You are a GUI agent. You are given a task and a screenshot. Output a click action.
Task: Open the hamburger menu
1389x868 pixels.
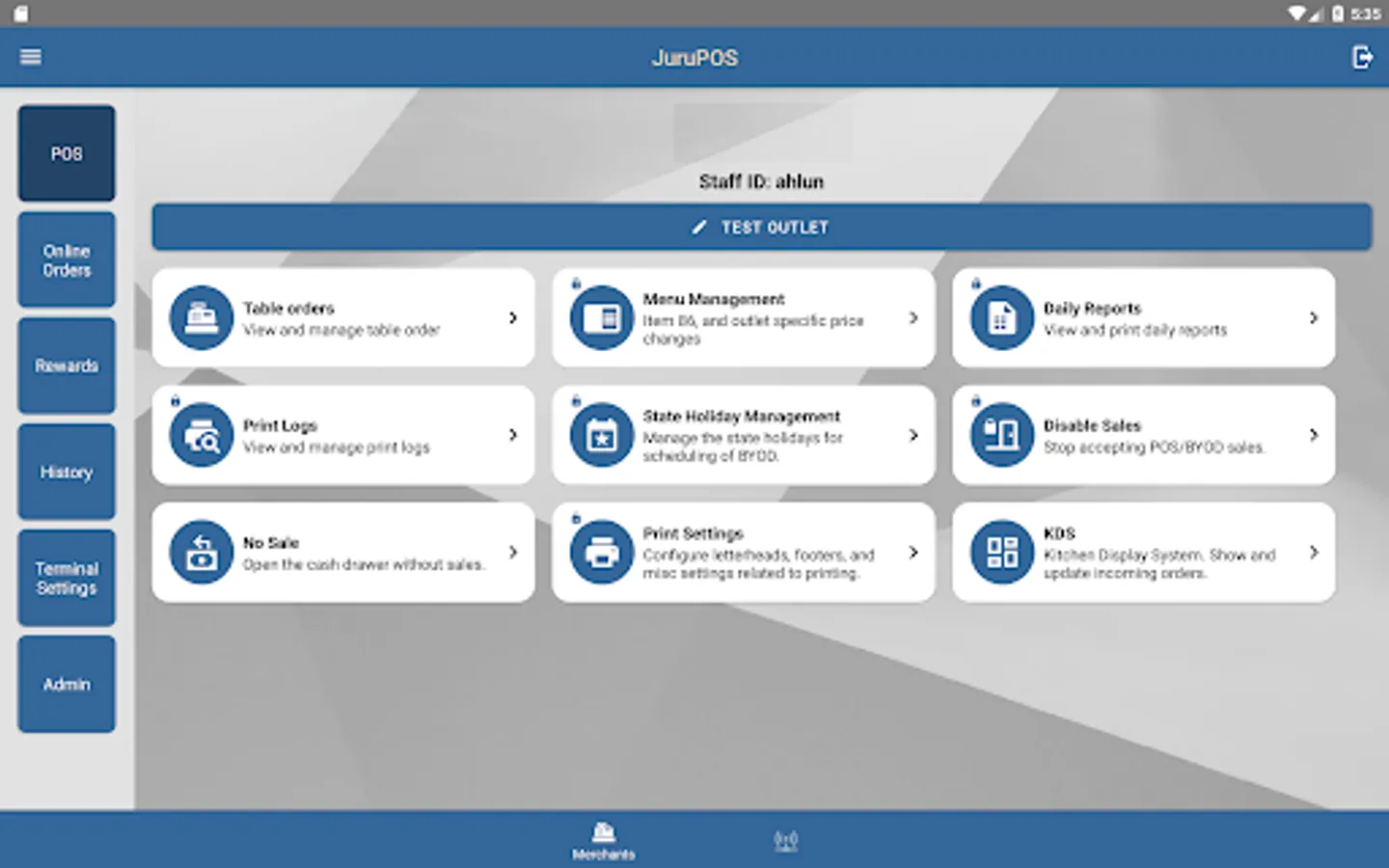pos(31,57)
